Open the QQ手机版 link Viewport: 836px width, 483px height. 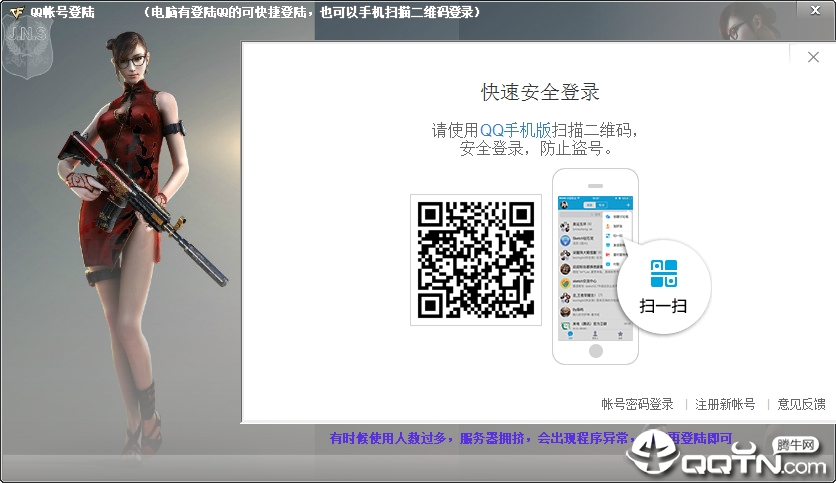pyautogui.click(x=515, y=130)
